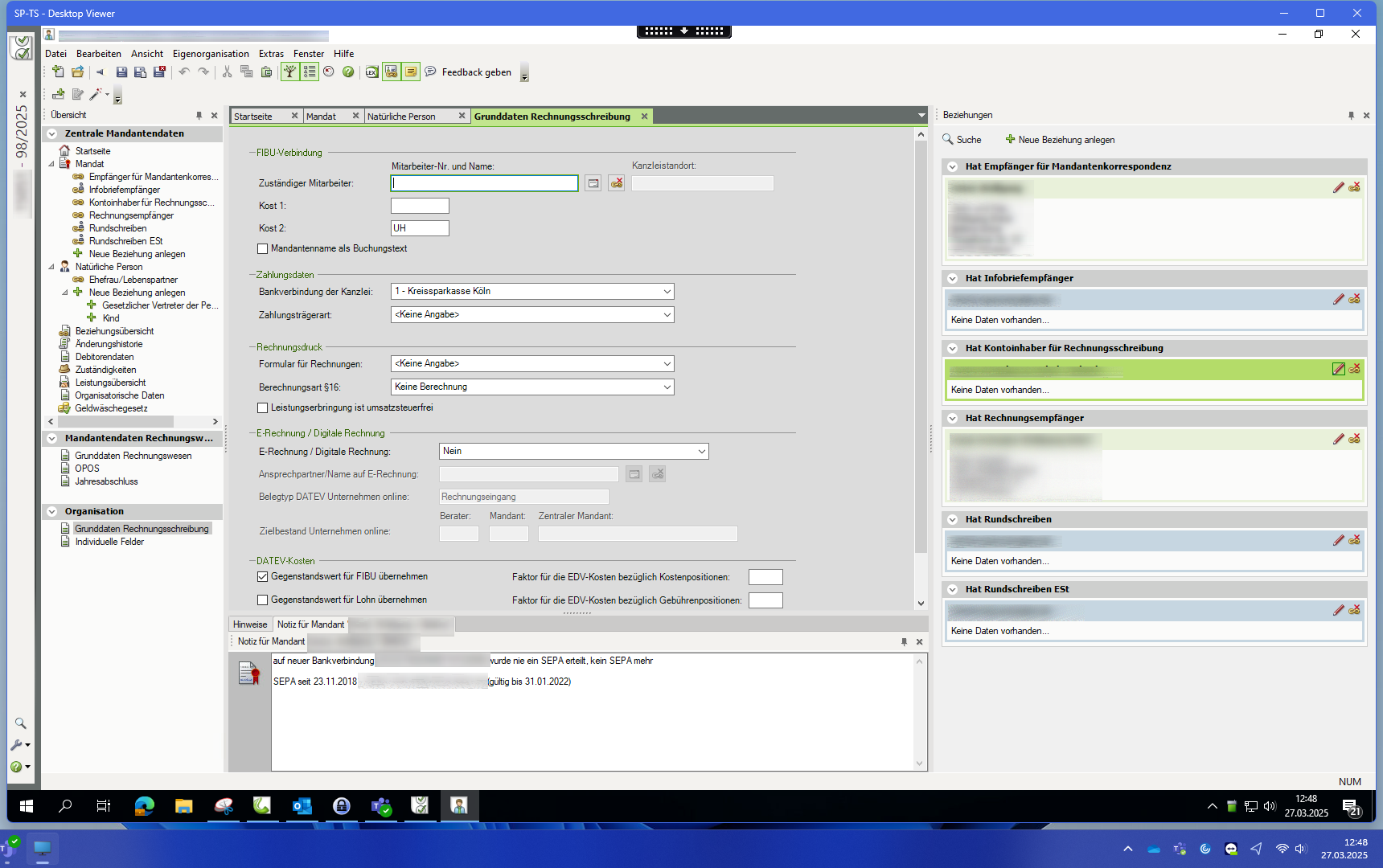Open the Berechnungsart §16 dropdown
Image resolution: width=1383 pixels, height=868 pixels.
pyautogui.click(x=667, y=387)
